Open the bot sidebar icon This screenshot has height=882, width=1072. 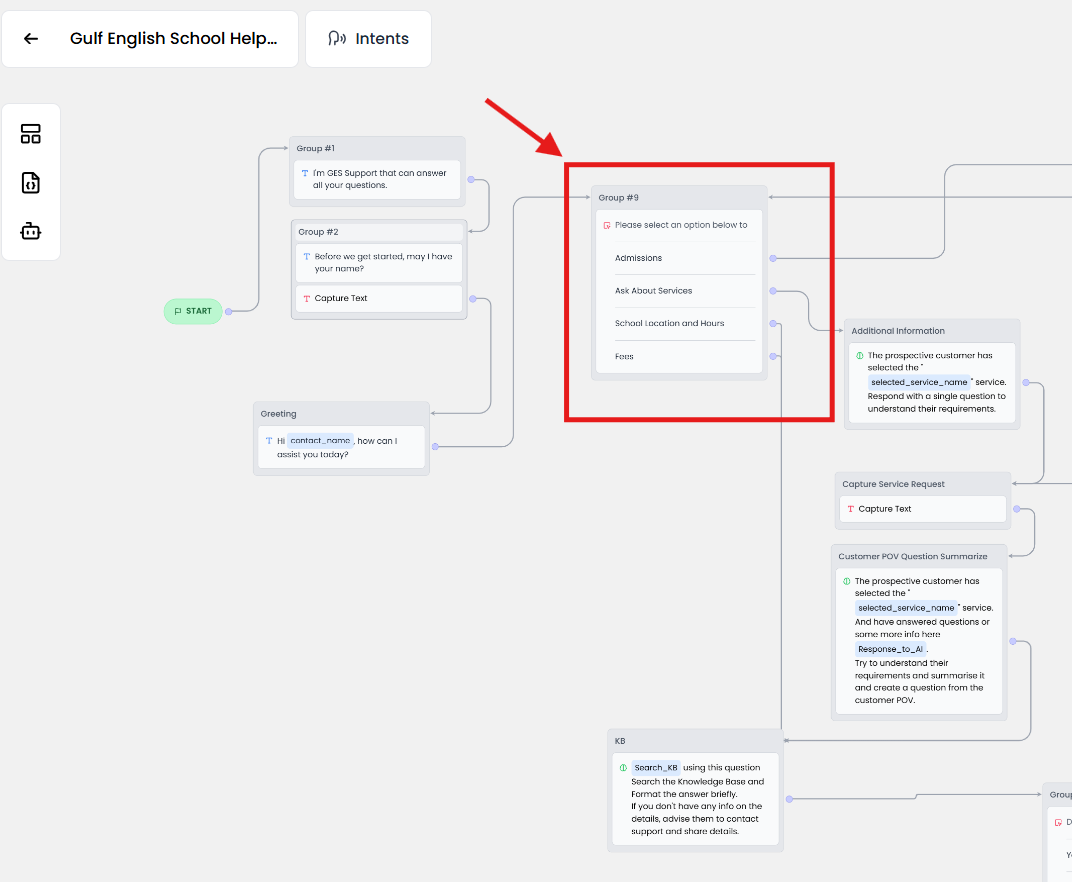click(x=31, y=232)
